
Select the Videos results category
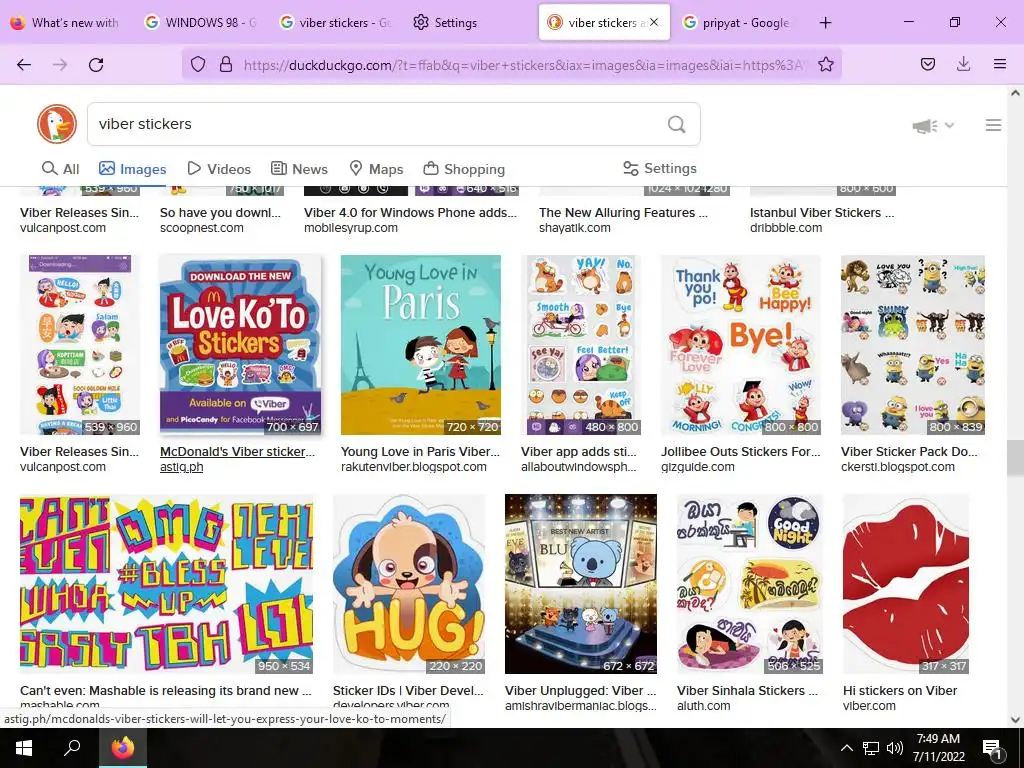point(219,169)
